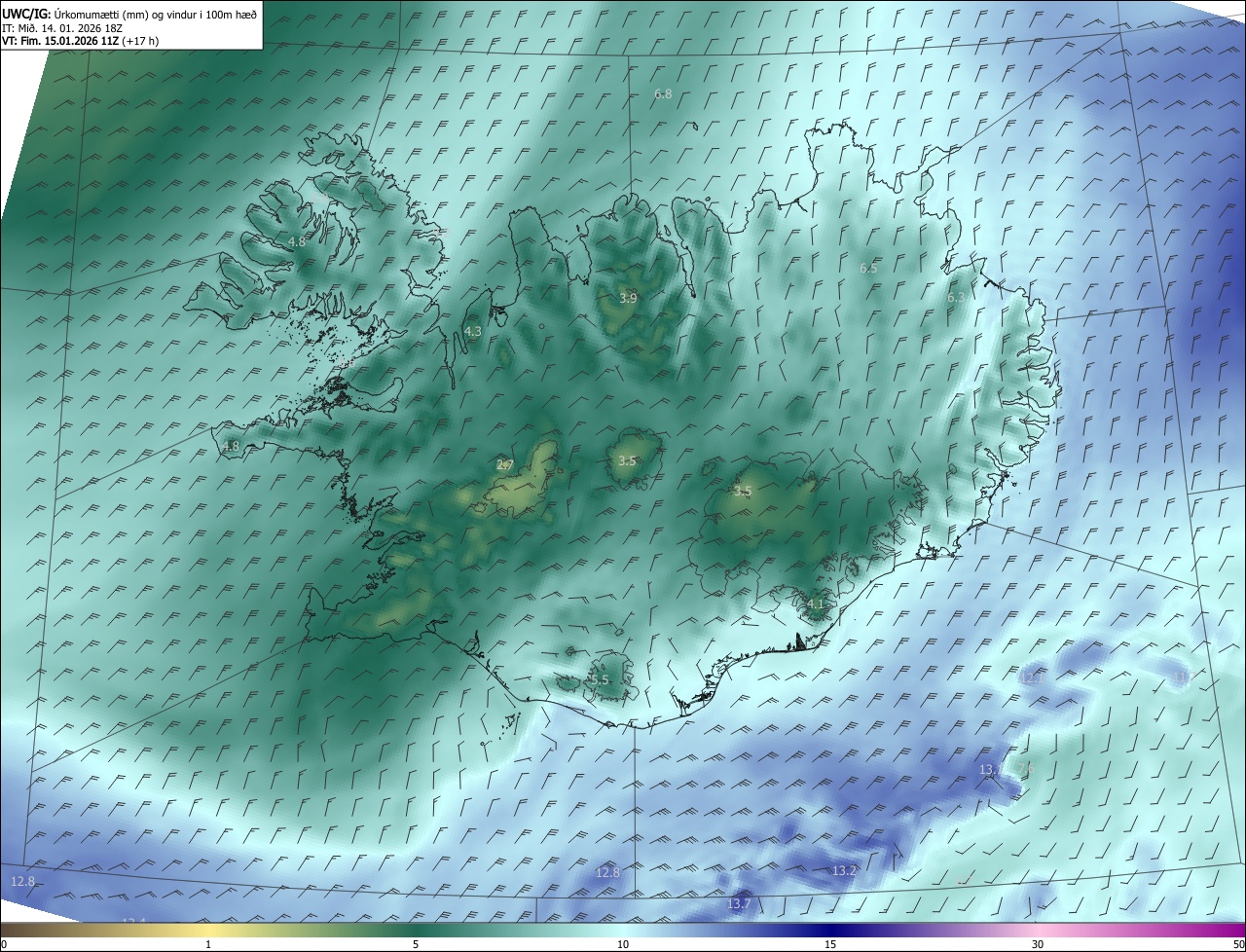
Task: Click the 1 tick on the color scale
Action: click(208, 944)
